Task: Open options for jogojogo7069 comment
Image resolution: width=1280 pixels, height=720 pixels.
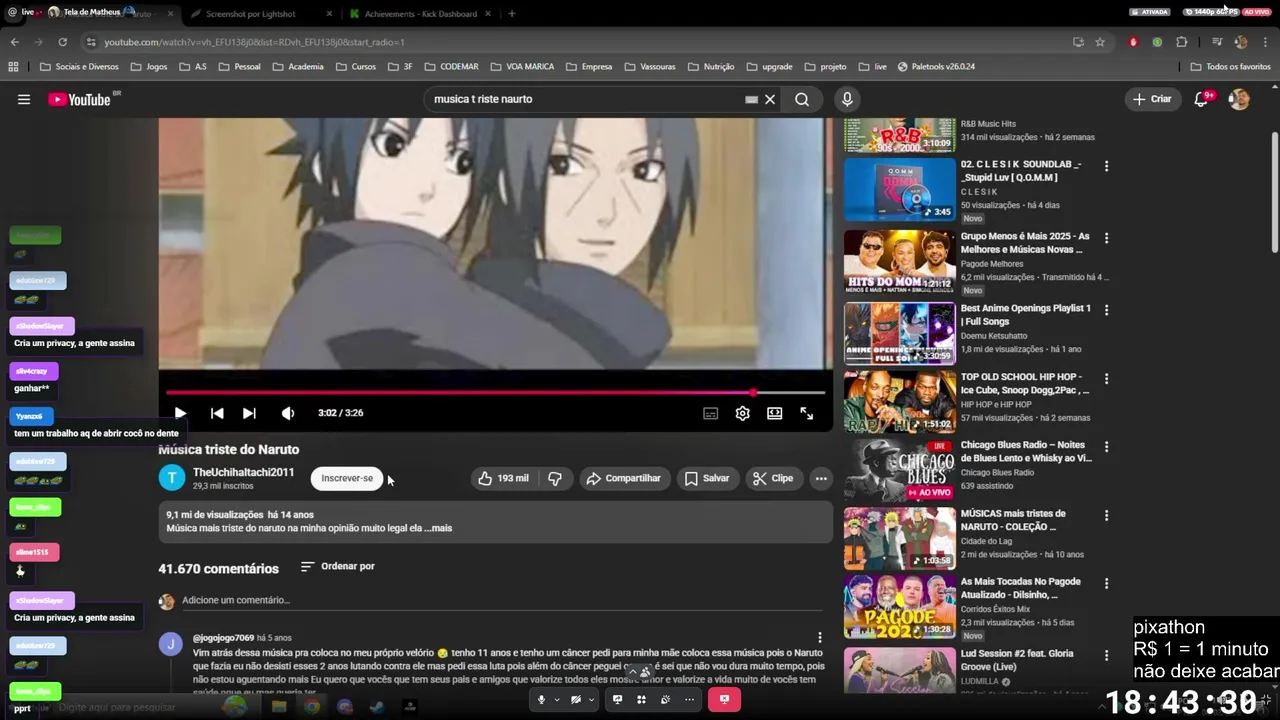Action: (819, 637)
